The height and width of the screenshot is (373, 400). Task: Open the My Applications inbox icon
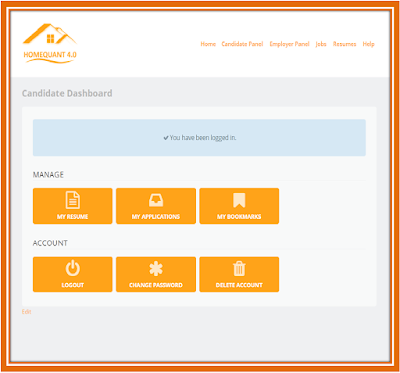(x=156, y=201)
